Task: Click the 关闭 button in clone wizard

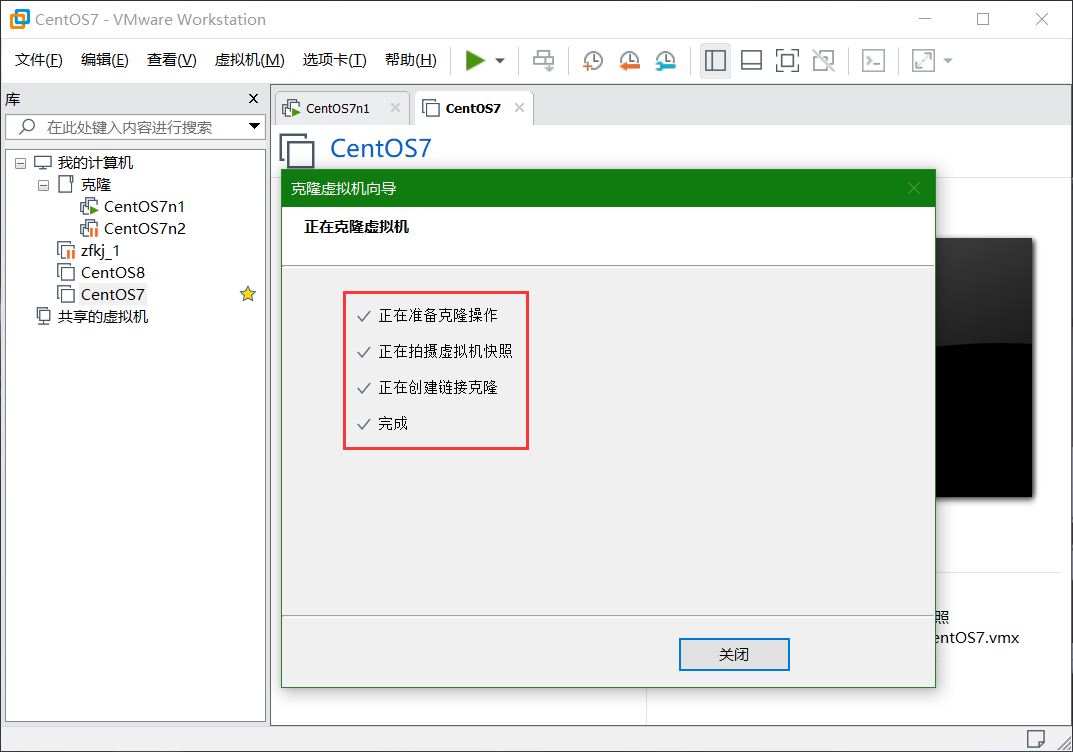Action: tap(734, 654)
